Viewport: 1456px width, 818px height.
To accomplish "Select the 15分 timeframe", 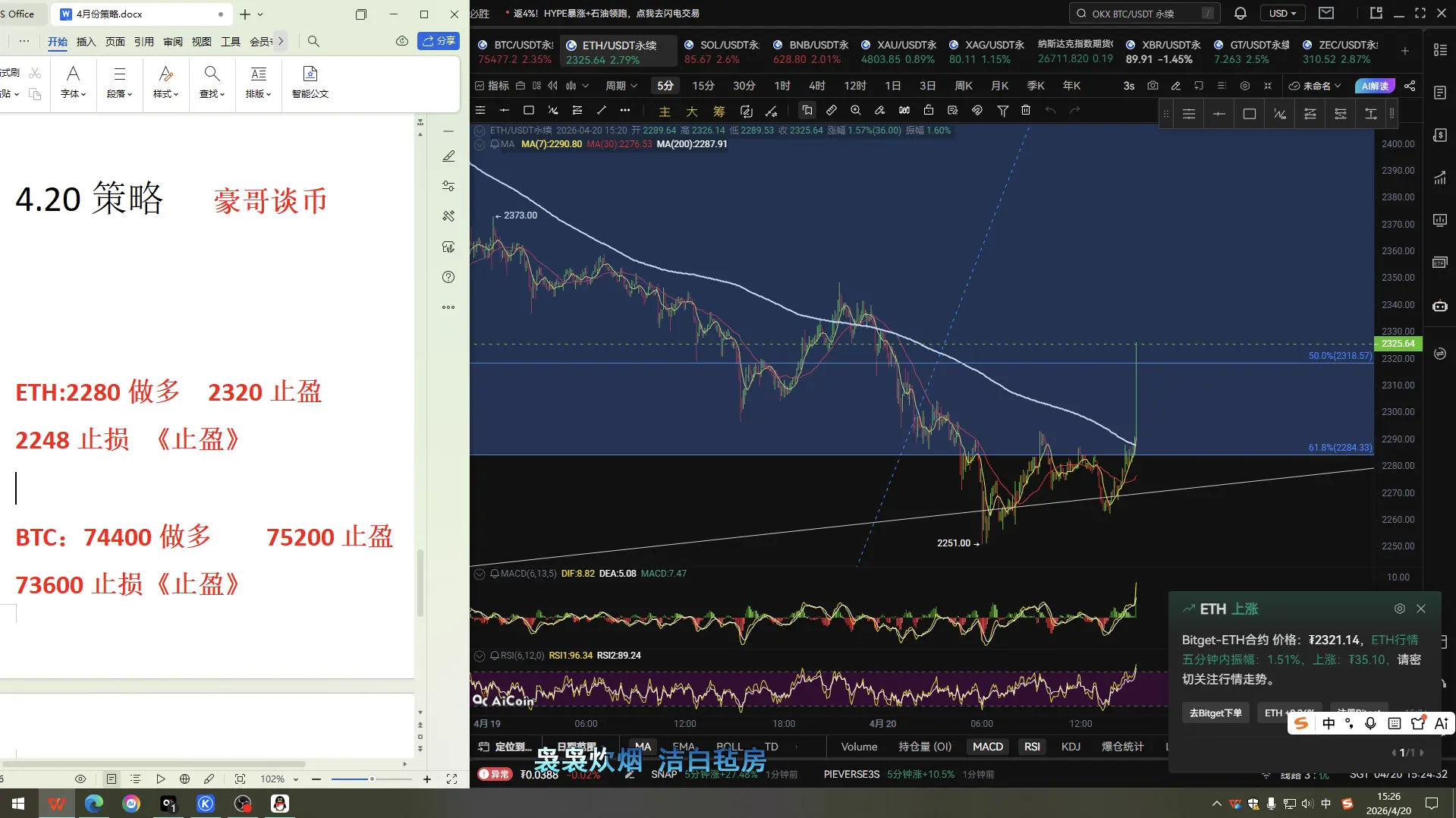I will pos(703,86).
